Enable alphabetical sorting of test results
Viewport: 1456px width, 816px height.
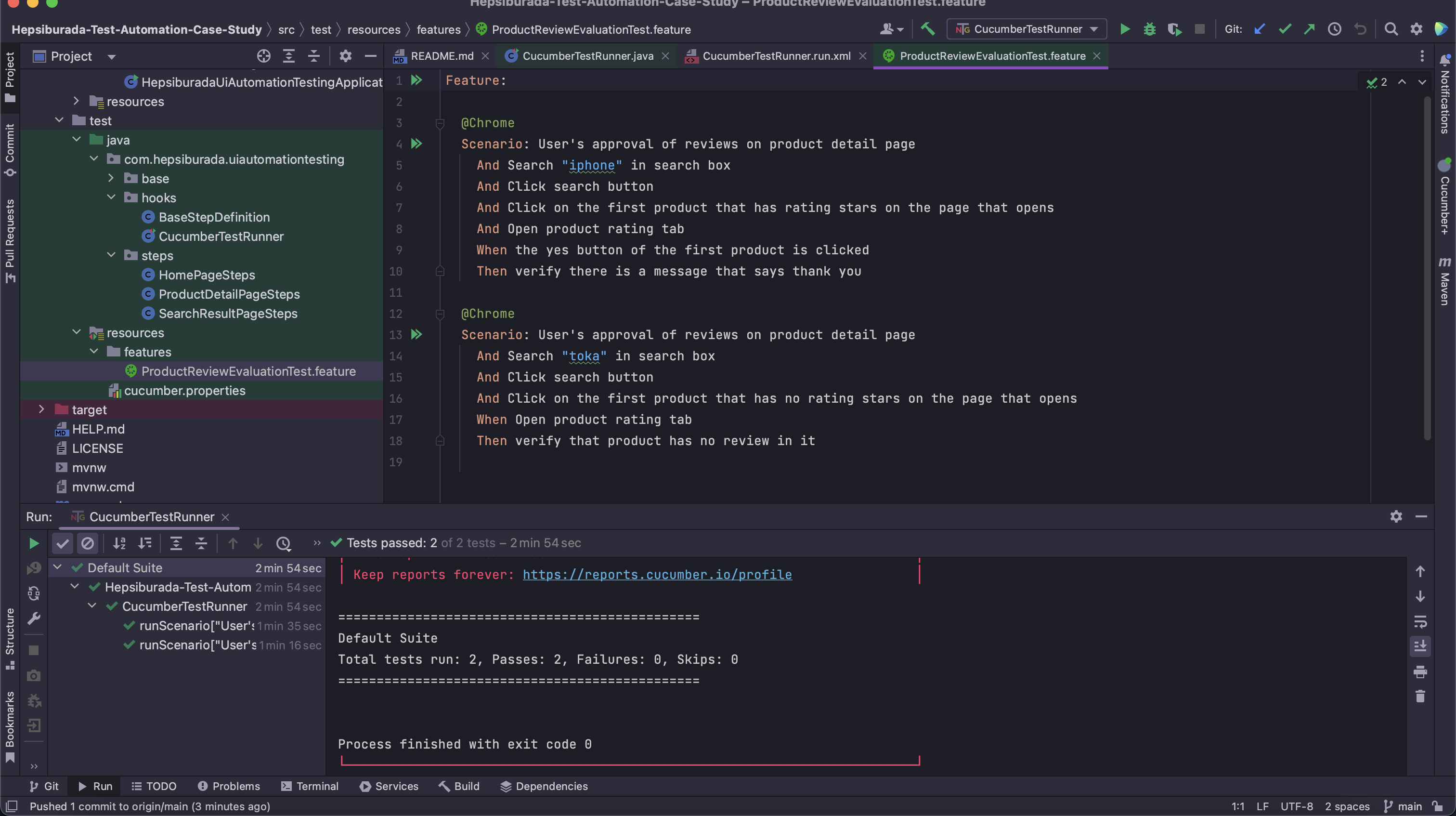(x=119, y=543)
